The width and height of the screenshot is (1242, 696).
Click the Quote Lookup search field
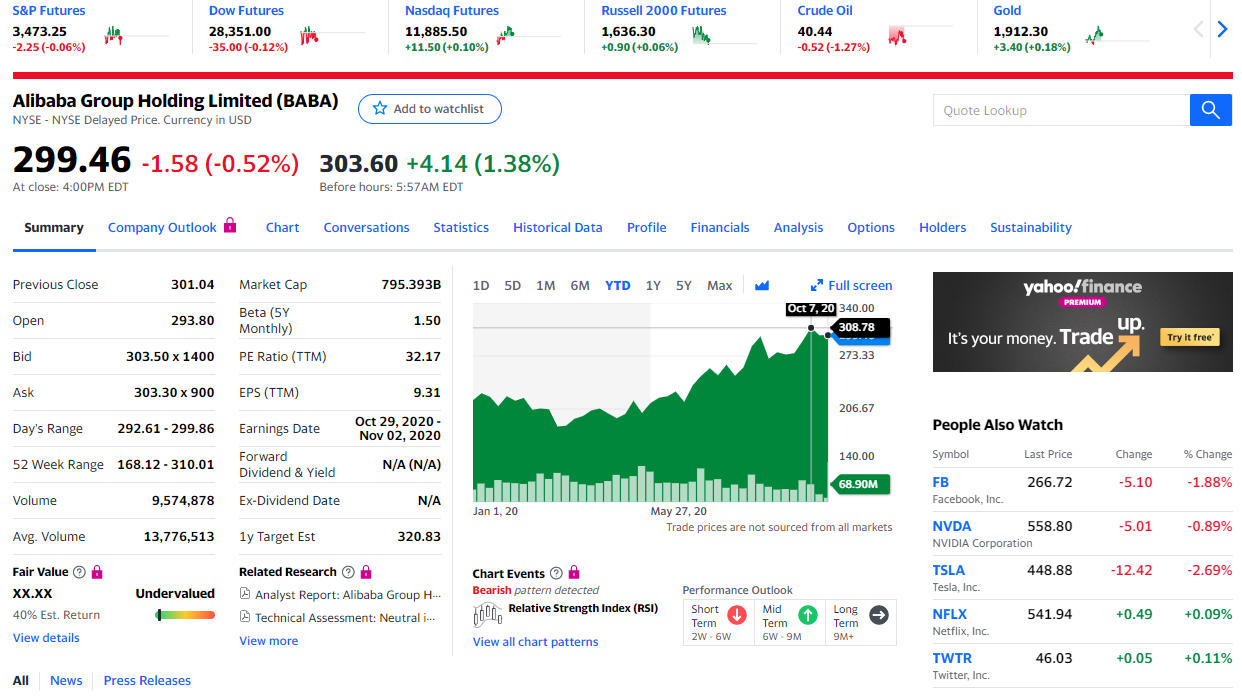point(1060,110)
